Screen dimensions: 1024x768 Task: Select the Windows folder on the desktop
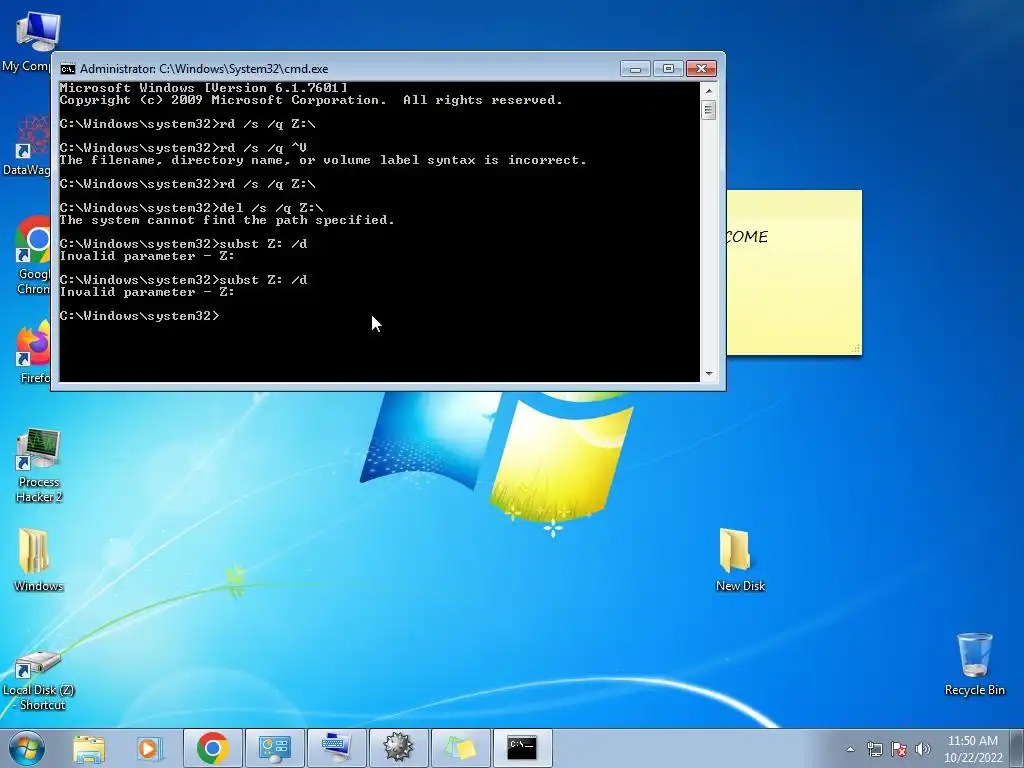point(39,560)
